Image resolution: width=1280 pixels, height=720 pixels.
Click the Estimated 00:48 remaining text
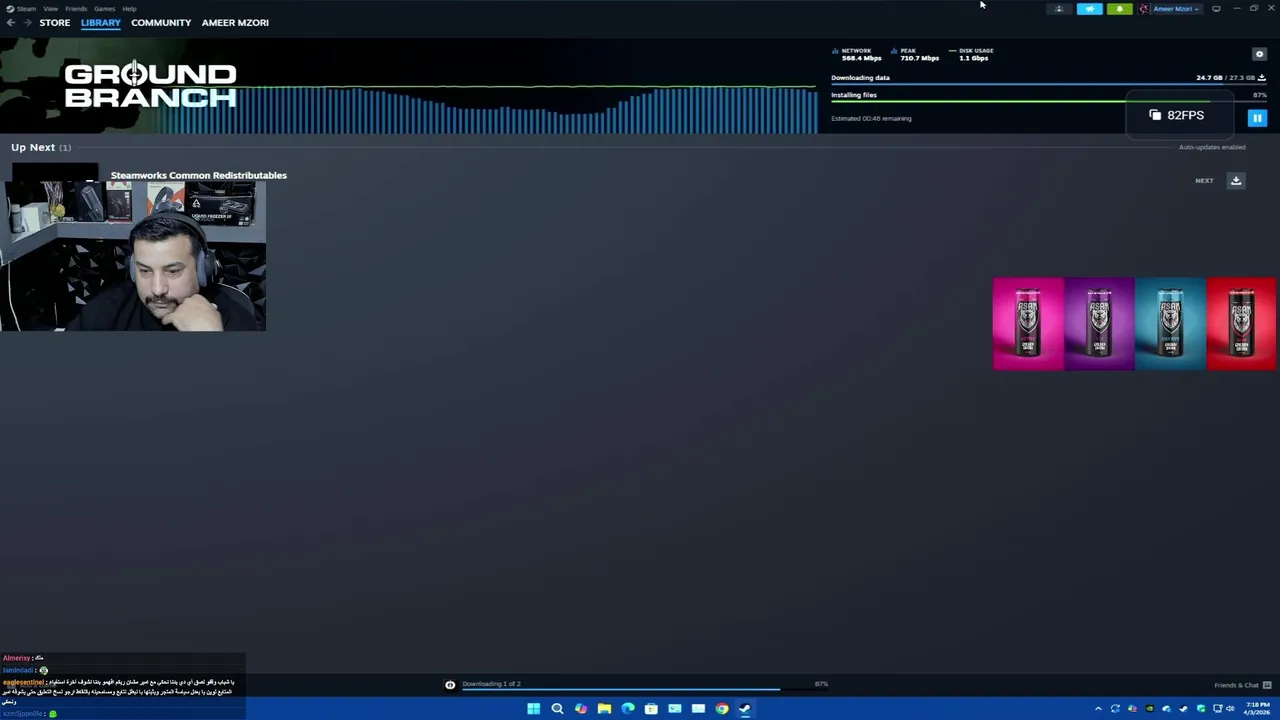[871, 118]
